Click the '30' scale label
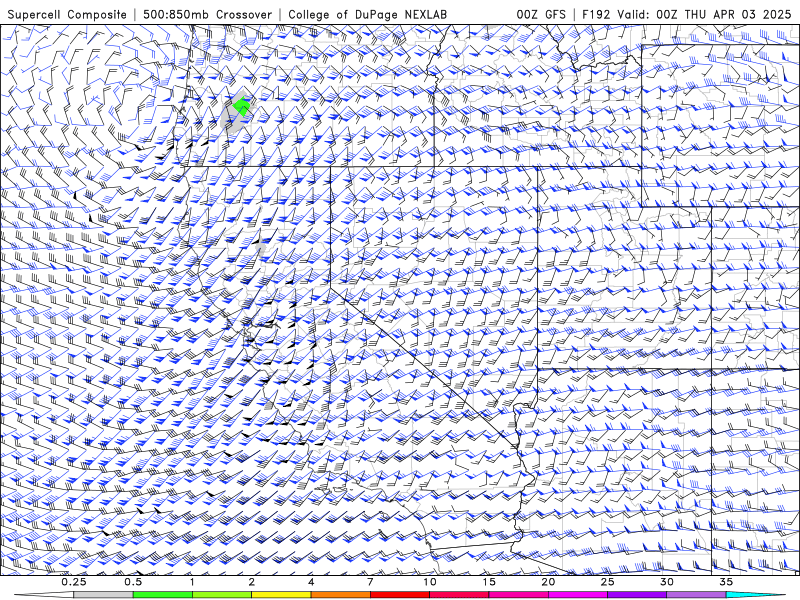This screenshot has height=600, width=800. click(666, 582)
